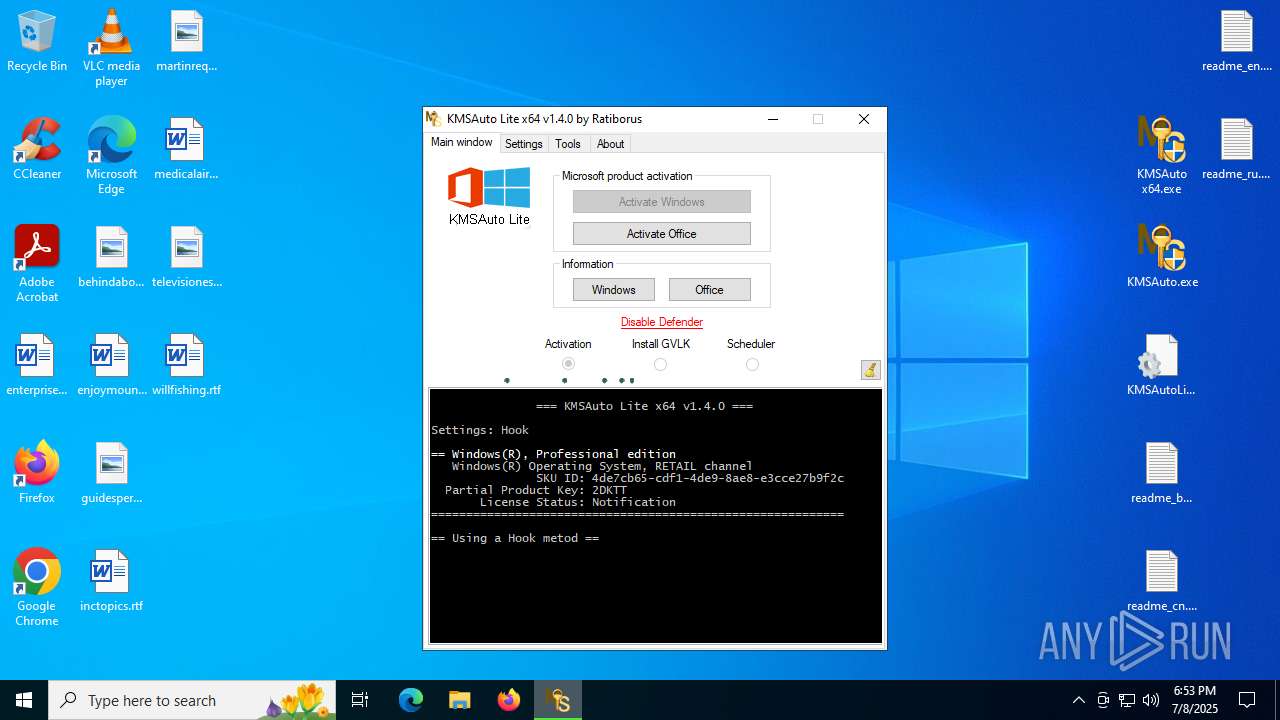Viewport: 1280px width, 720px height.
Task: Select the readme_b text file
Action: [1162, 474]
